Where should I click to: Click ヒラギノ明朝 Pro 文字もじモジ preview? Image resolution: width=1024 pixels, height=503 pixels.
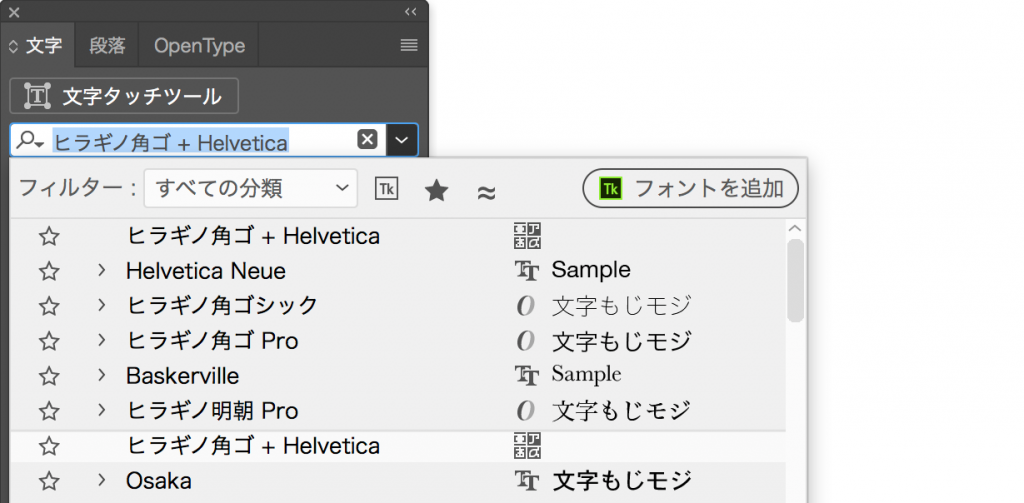pos(621,411)
